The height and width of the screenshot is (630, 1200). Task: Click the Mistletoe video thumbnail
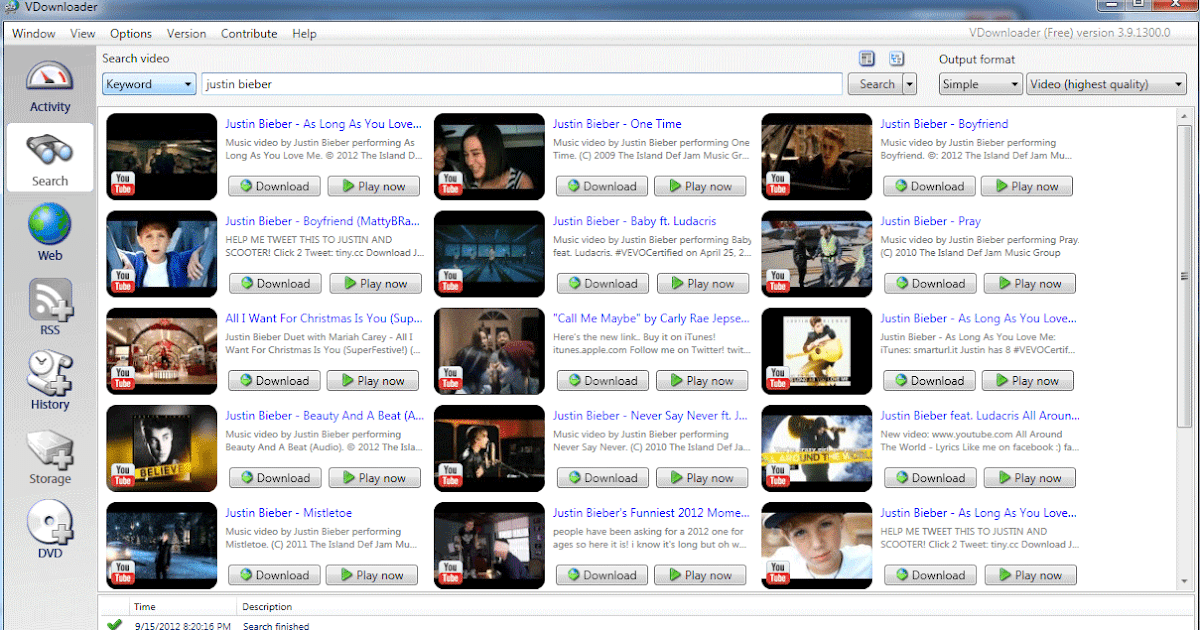click(x=161, y=544)
